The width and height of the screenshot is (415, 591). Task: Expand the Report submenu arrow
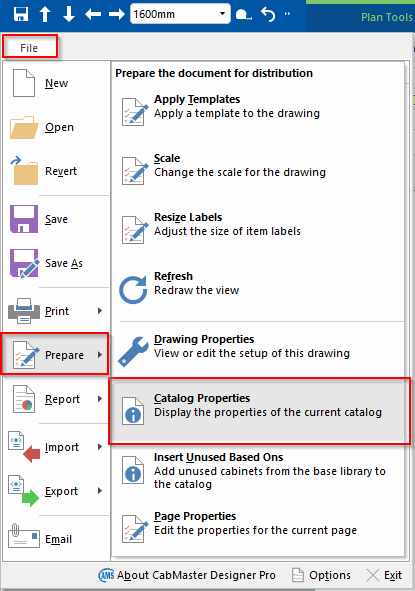(x=100, y=399)
